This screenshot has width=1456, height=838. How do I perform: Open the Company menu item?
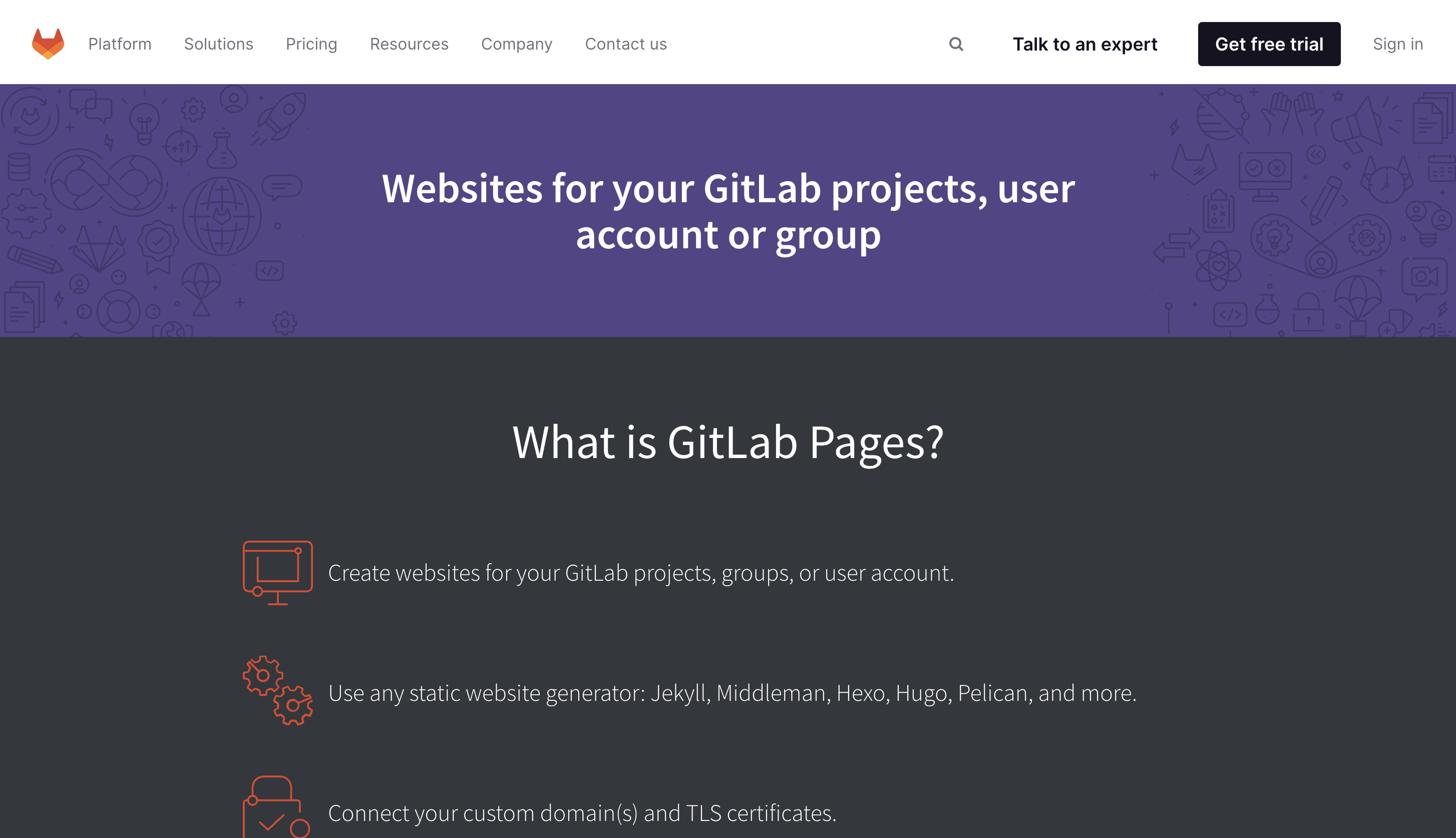(x=517, y=43)
